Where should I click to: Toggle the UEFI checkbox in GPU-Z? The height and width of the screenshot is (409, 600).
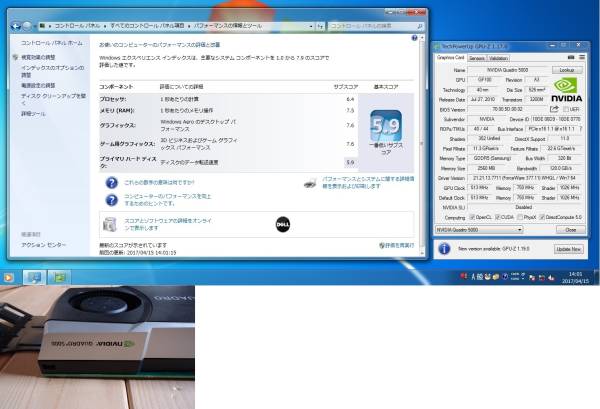566,109
